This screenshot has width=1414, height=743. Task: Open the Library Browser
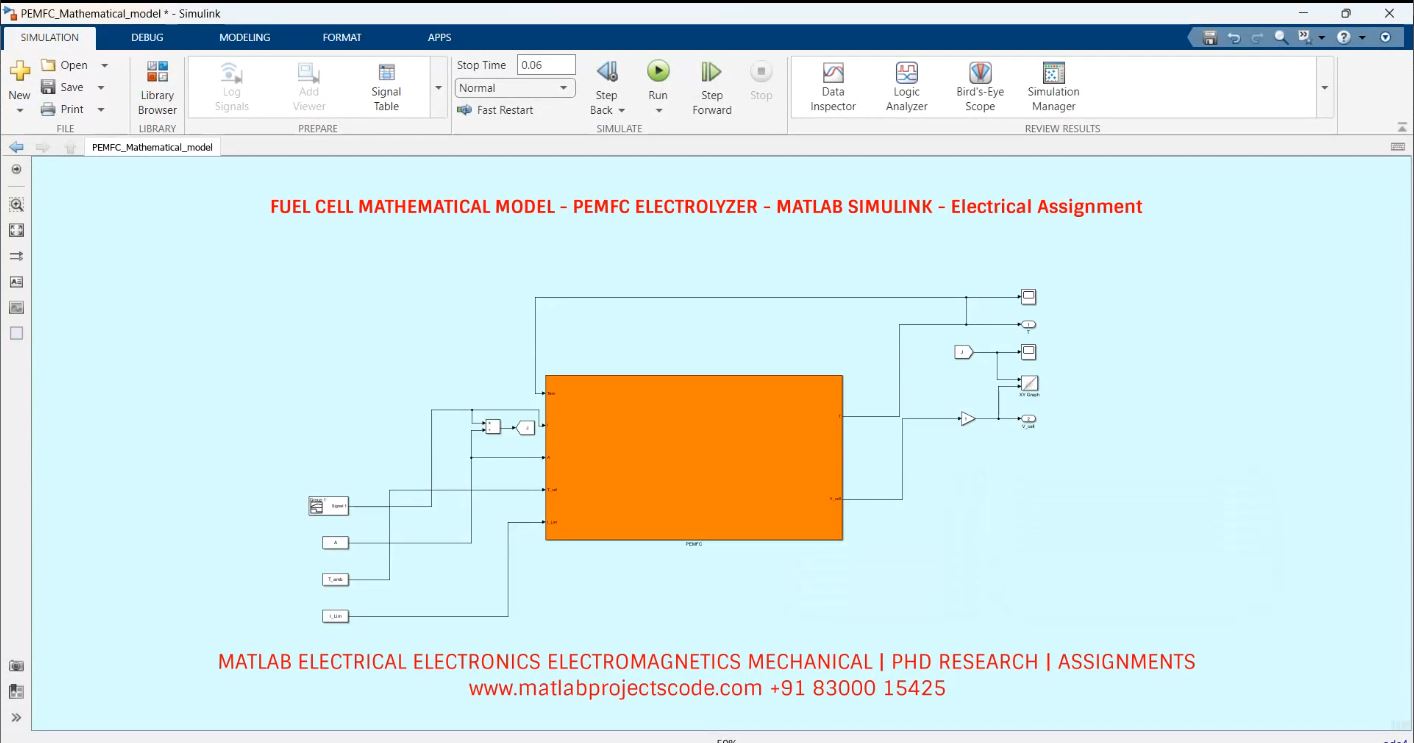(156, 85)
